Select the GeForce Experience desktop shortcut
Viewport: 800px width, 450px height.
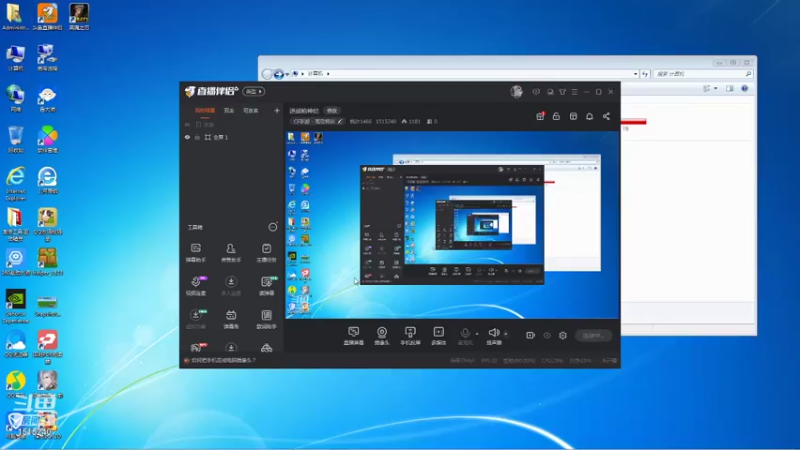[x=15, y=306]
